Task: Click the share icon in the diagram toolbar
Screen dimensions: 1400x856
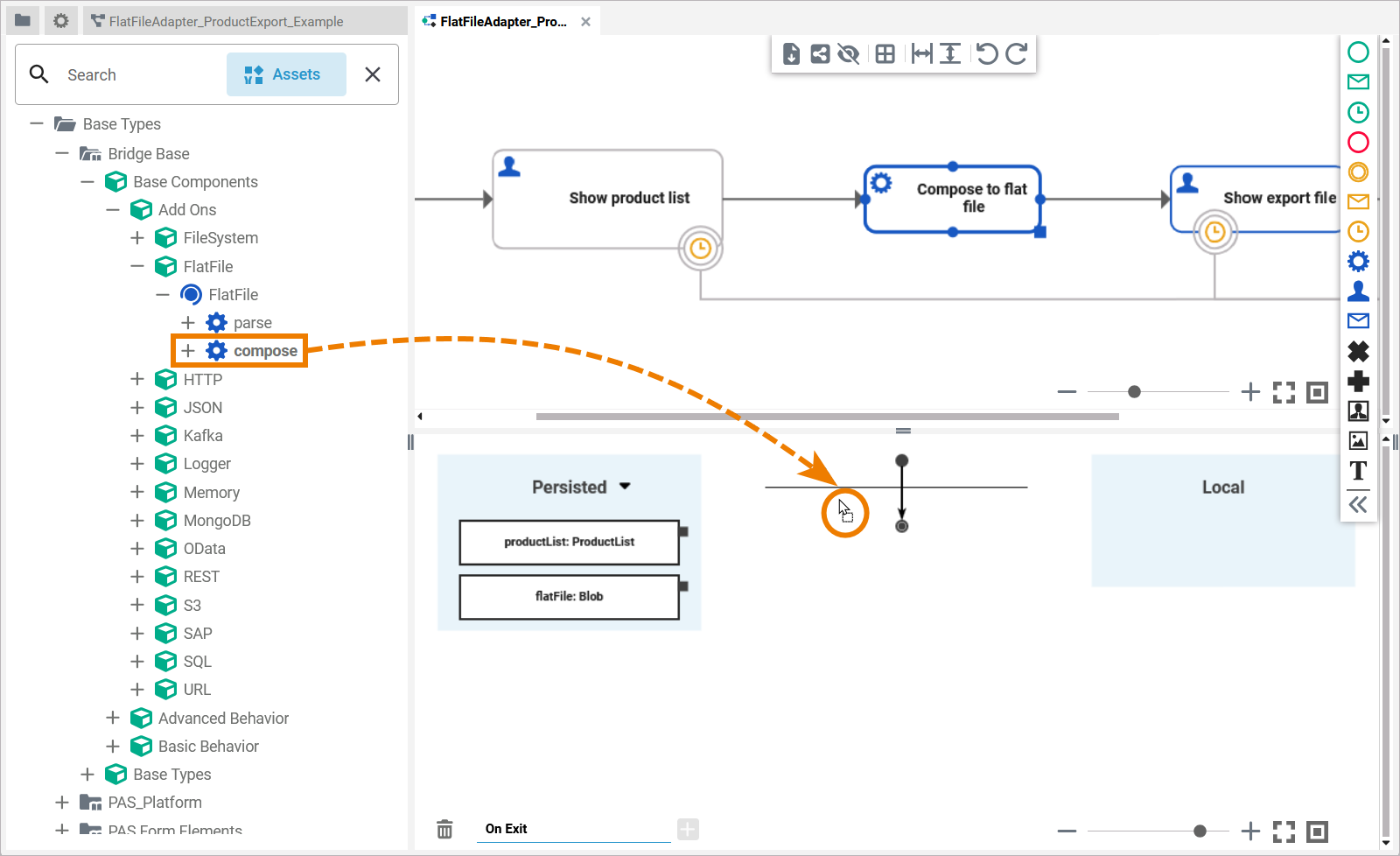Action: (820, 54)
